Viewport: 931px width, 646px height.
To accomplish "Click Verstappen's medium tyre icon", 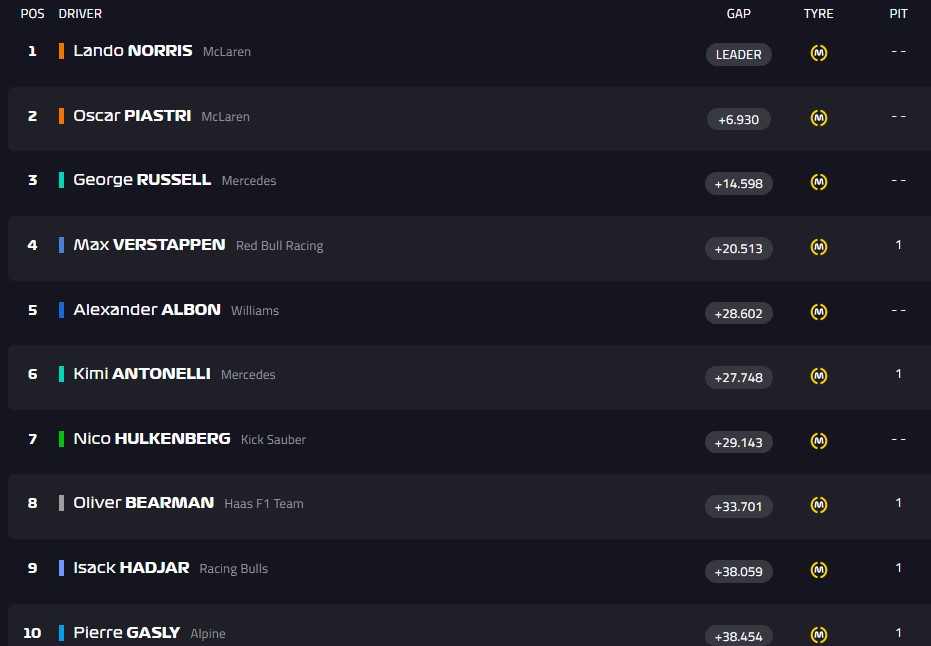I will (818, 247).
